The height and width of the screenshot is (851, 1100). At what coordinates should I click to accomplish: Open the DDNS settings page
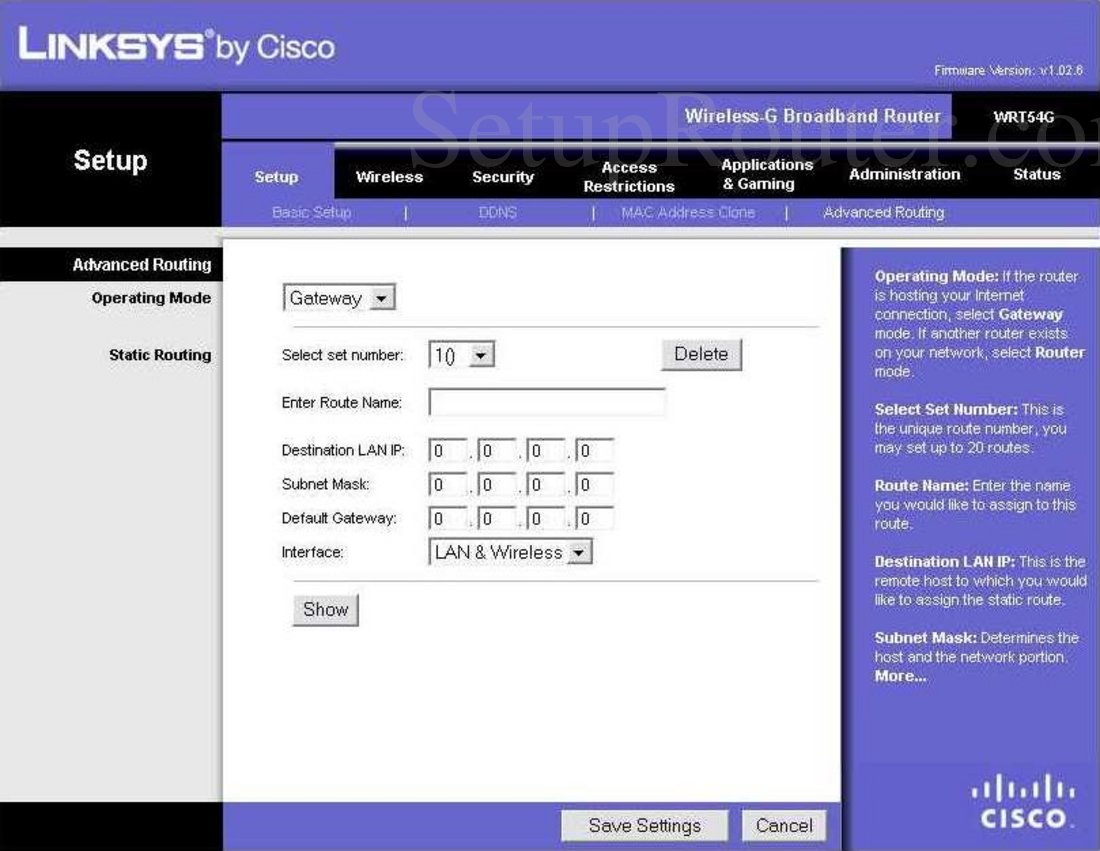pyautogui.click(x=498, y=212)
